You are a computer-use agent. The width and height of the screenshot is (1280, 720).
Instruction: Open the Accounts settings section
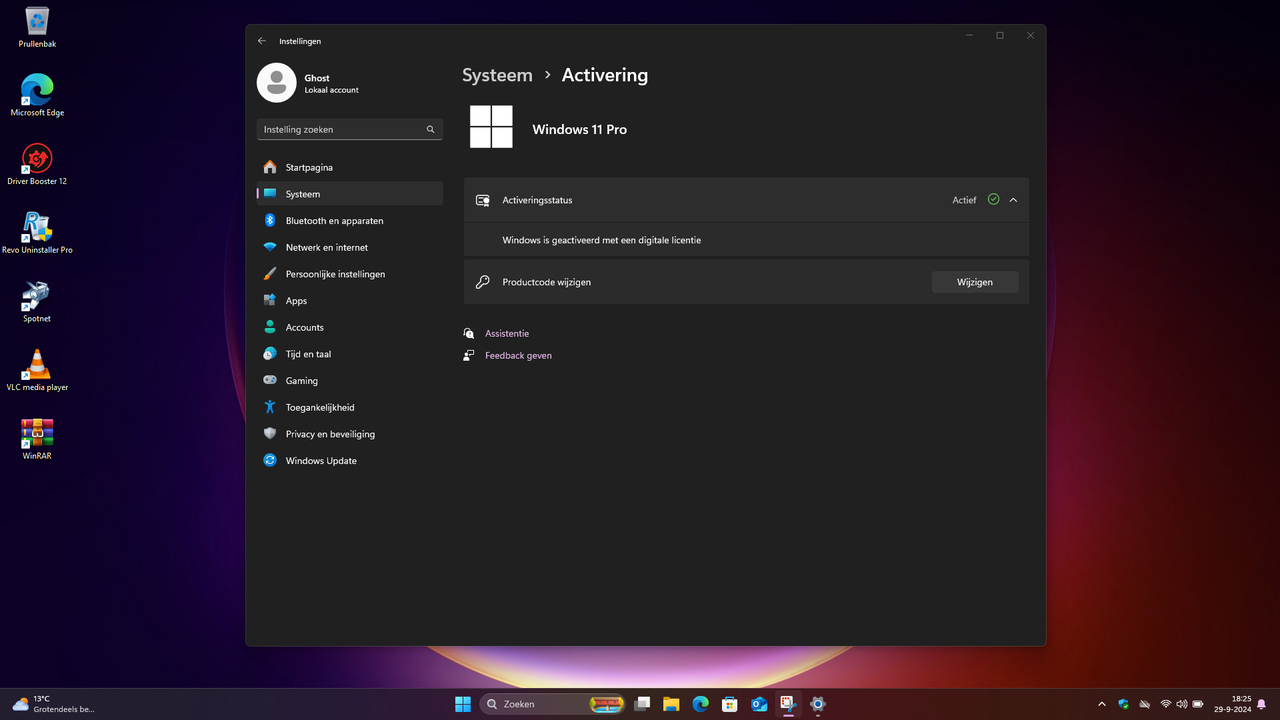coord(349,327)
